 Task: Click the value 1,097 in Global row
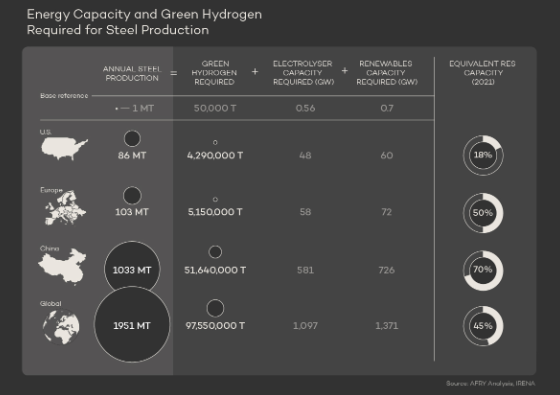tap(305, 326)
